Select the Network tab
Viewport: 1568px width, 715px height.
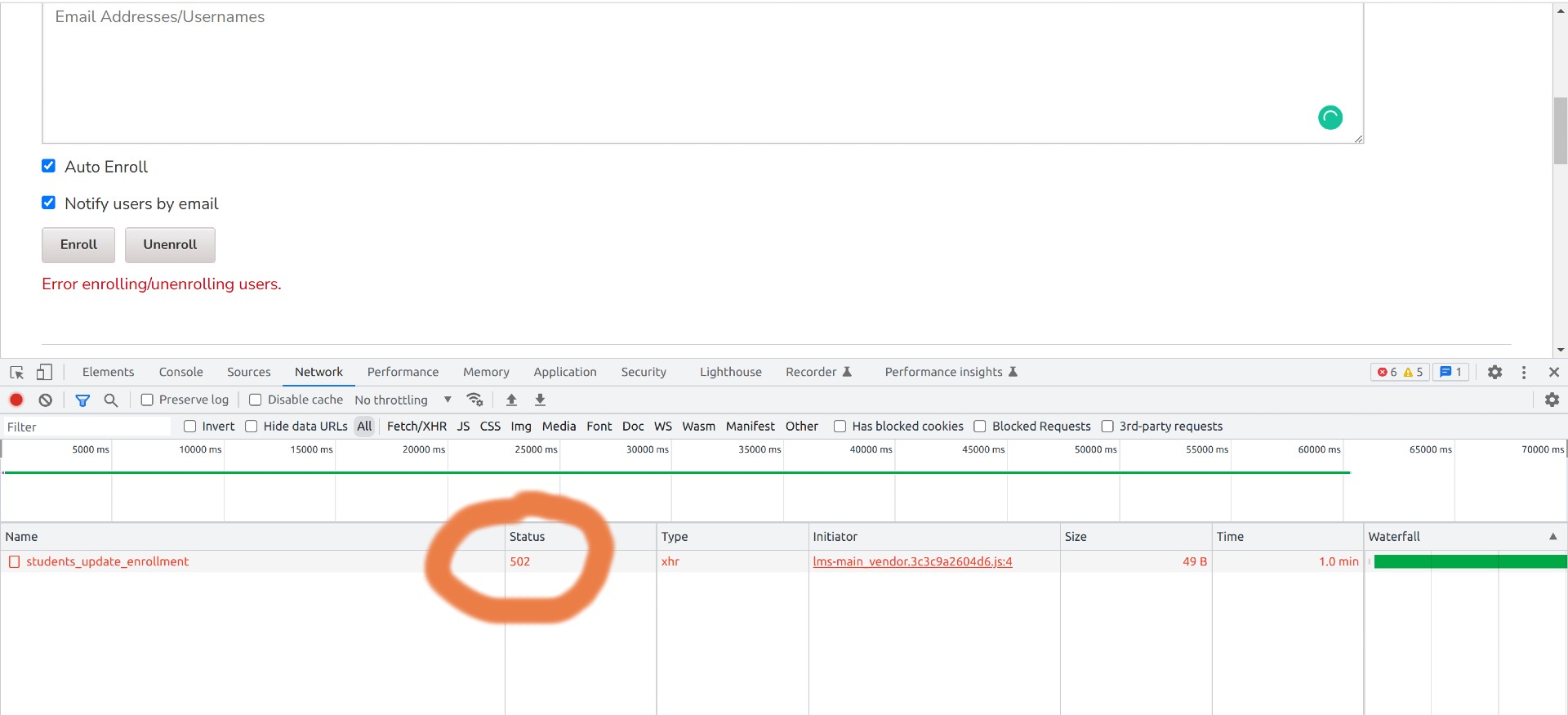[318, 372]
